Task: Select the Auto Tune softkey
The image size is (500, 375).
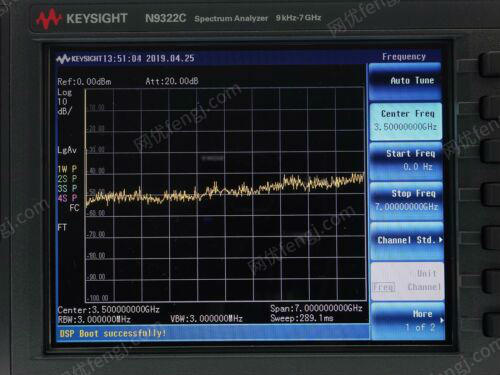Action: point(405,82)
